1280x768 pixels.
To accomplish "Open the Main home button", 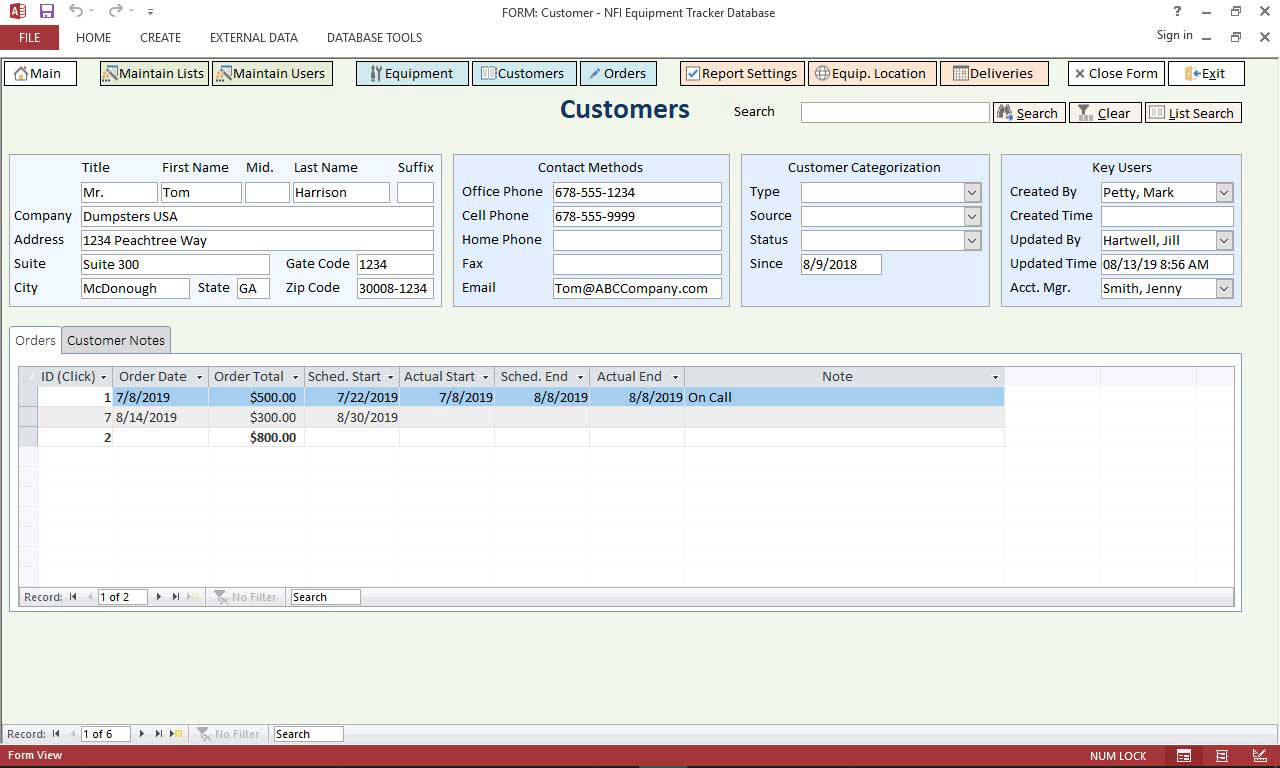I will [x=40, y=74].
